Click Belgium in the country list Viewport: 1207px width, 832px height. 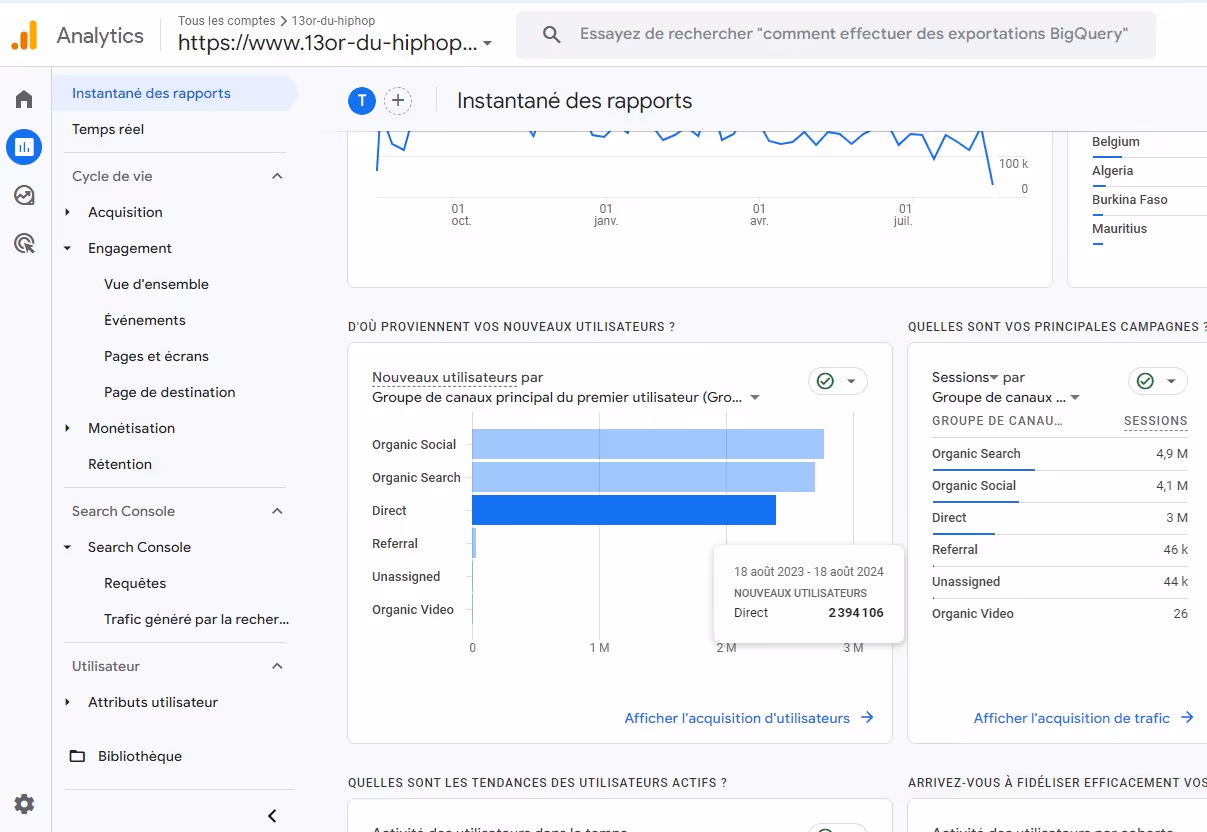(x=1115, y=141)
